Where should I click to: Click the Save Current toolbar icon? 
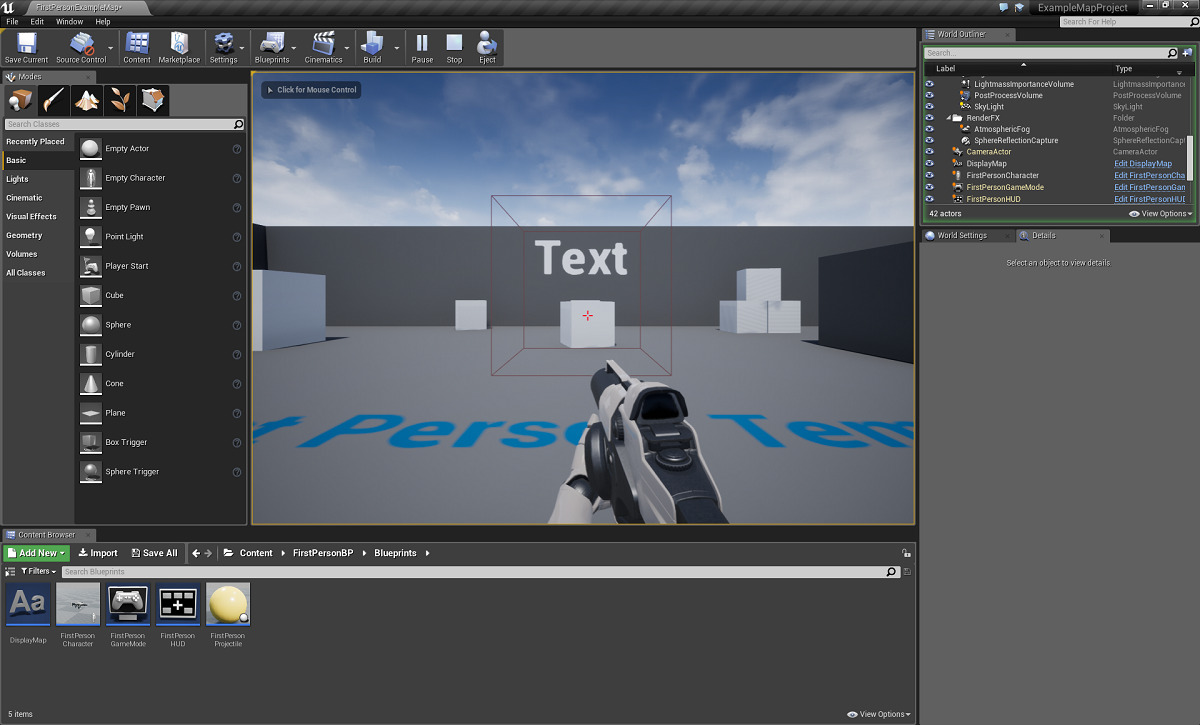26,47
